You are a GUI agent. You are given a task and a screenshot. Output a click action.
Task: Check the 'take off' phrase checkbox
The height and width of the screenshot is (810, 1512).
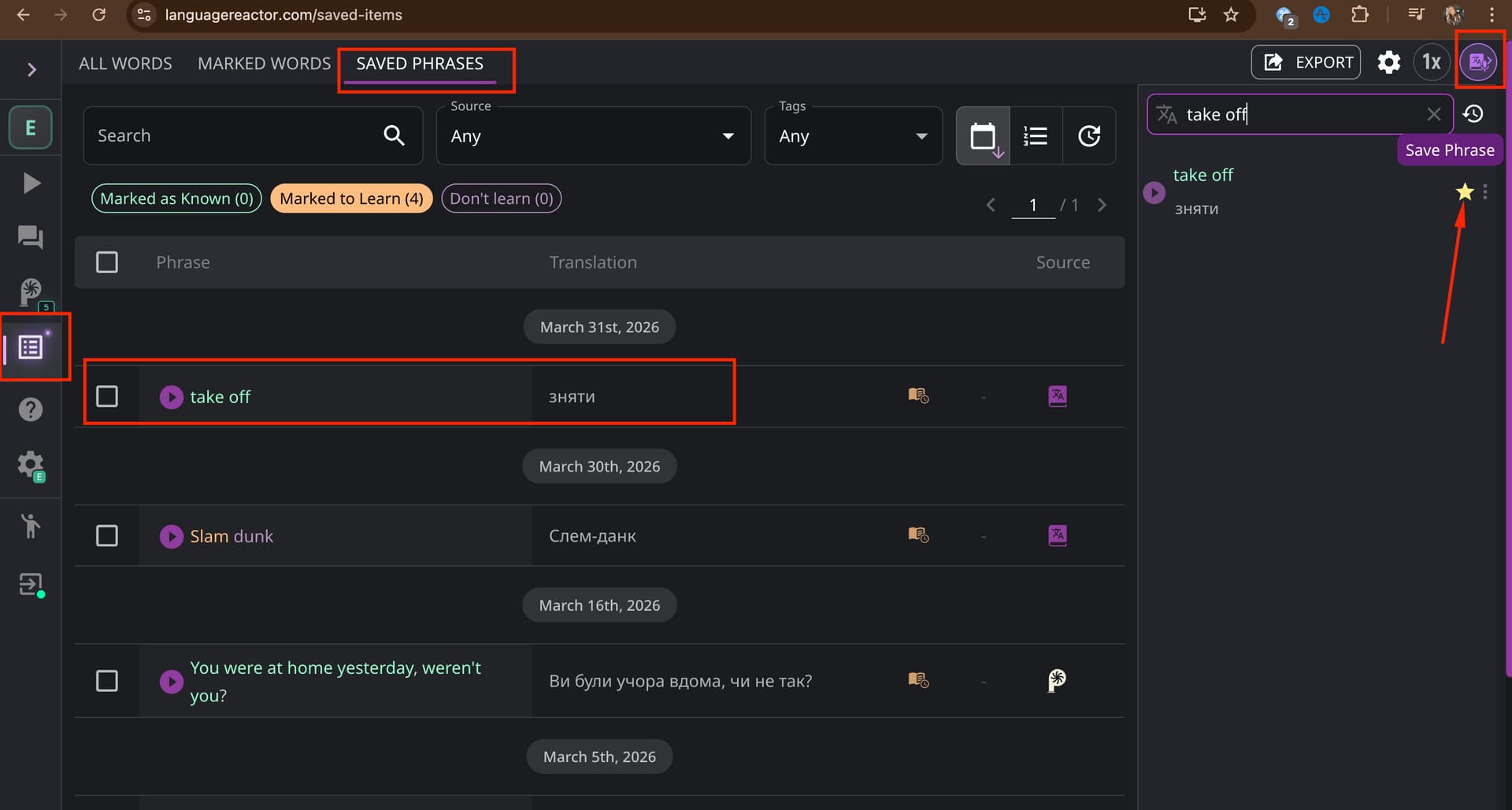107,396
